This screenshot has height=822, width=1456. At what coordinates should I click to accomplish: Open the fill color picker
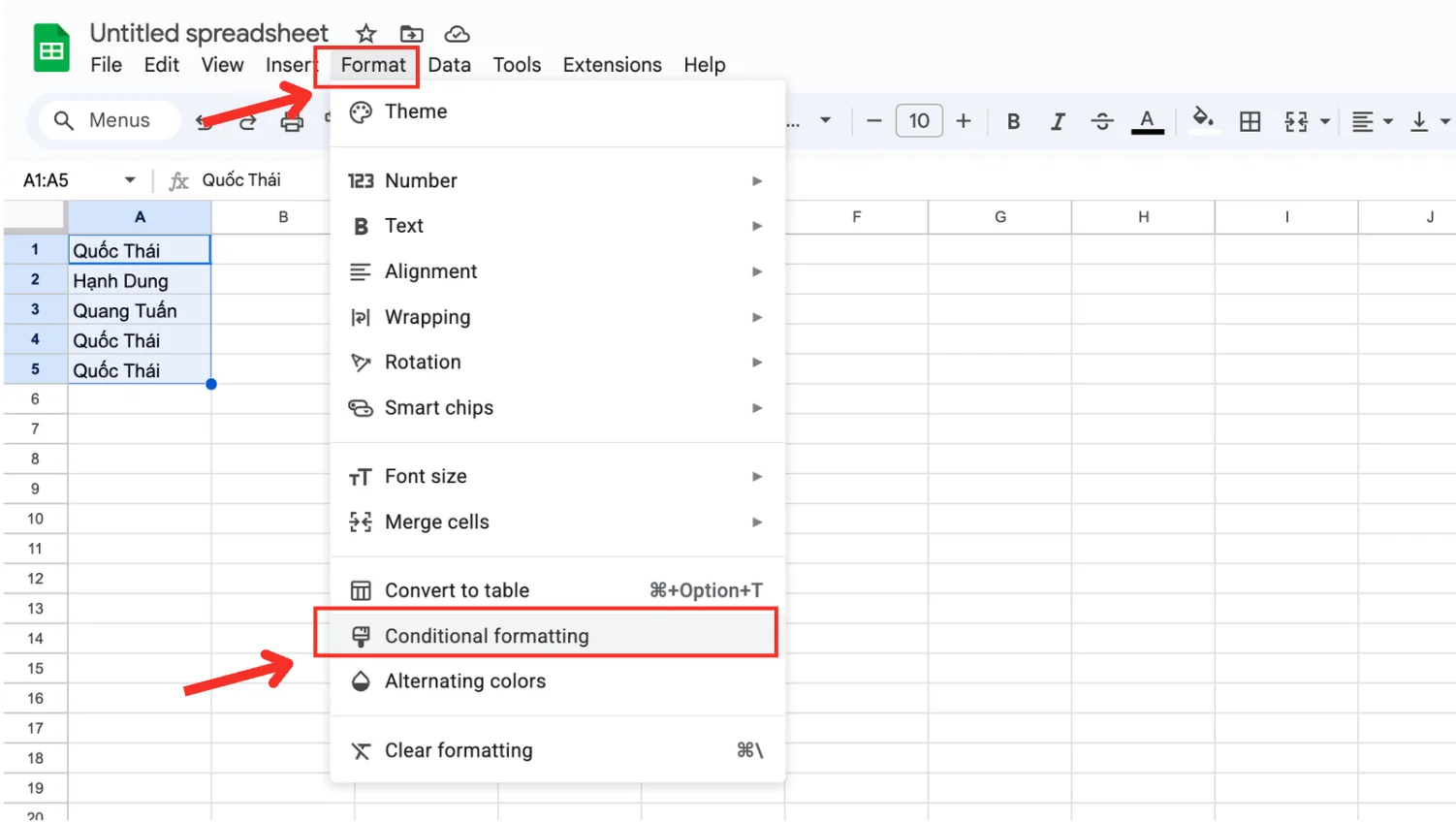(1203, 119)
